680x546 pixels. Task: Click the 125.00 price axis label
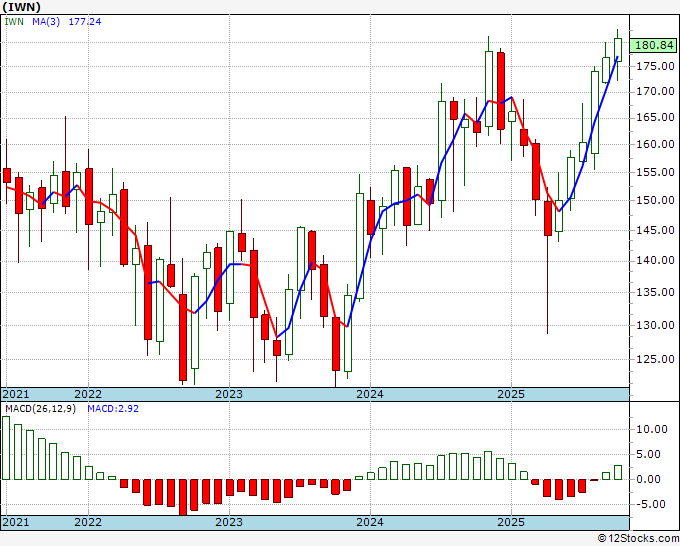click(x=655, y=359)
